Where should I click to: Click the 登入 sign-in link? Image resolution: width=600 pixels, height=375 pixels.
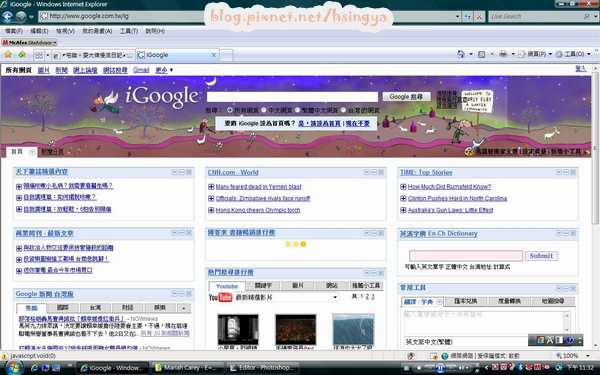(580, 69)
